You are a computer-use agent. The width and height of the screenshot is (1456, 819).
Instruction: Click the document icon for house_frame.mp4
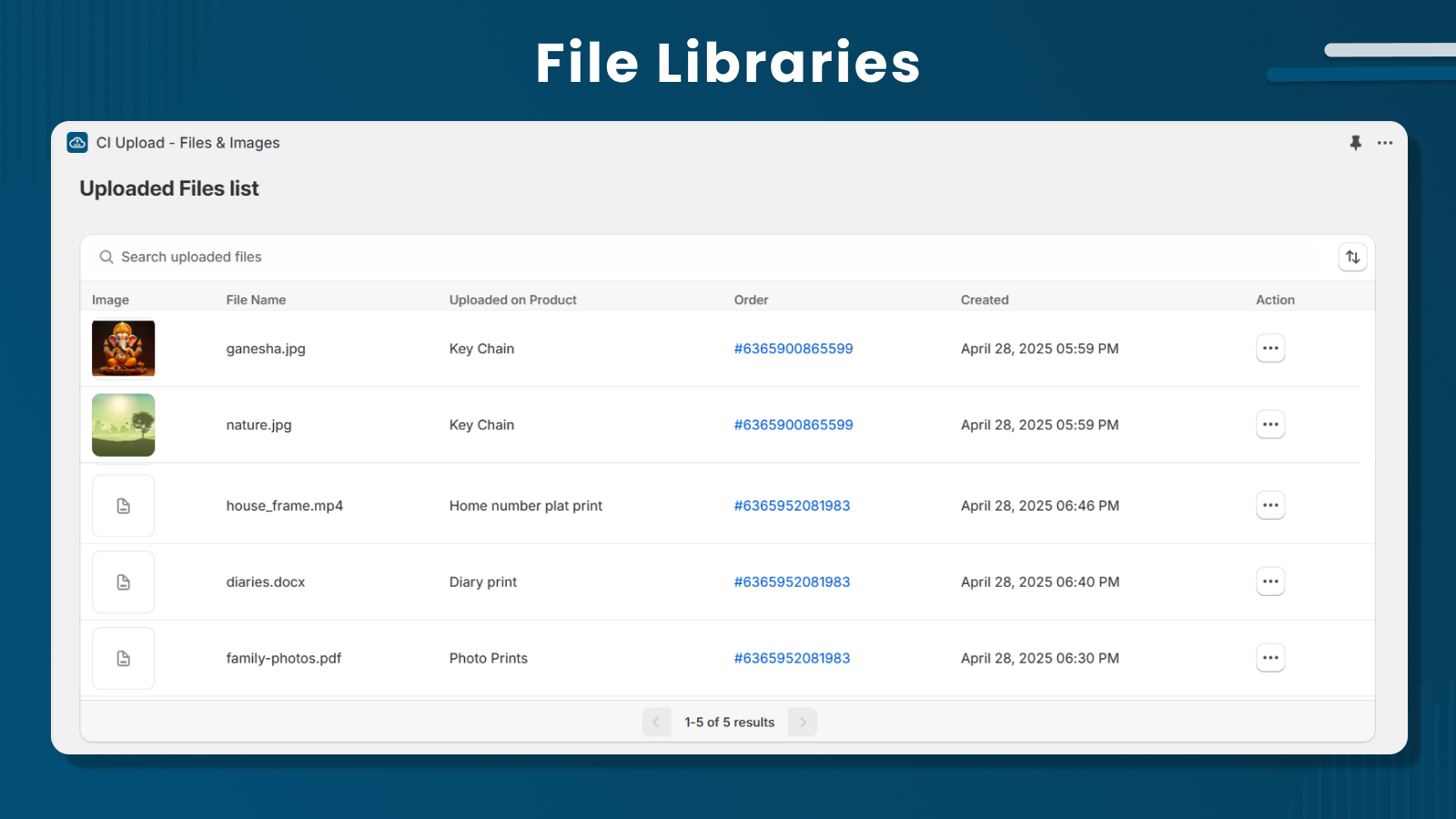[123, 505]
